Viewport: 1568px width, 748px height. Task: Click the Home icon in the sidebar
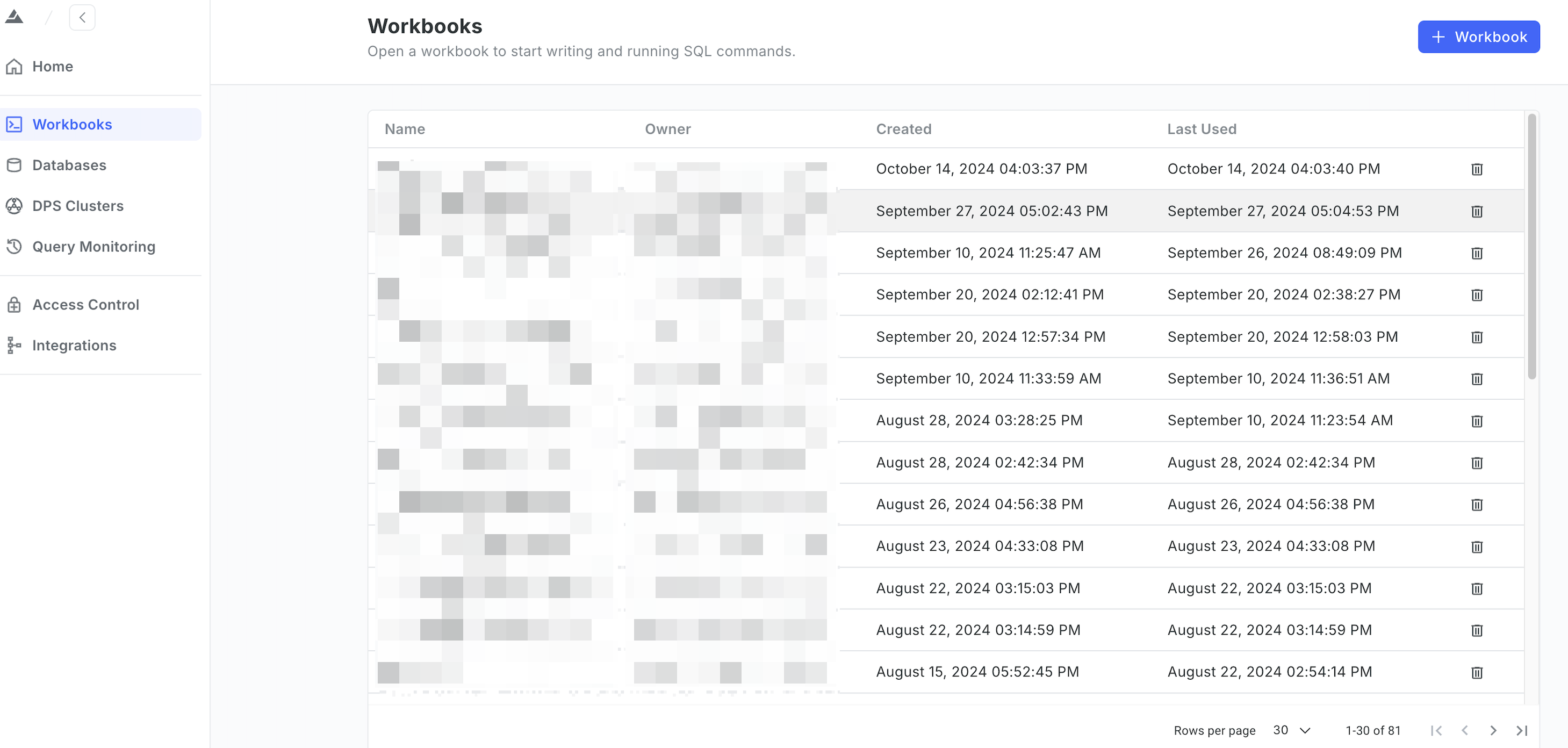click(14, 66)
